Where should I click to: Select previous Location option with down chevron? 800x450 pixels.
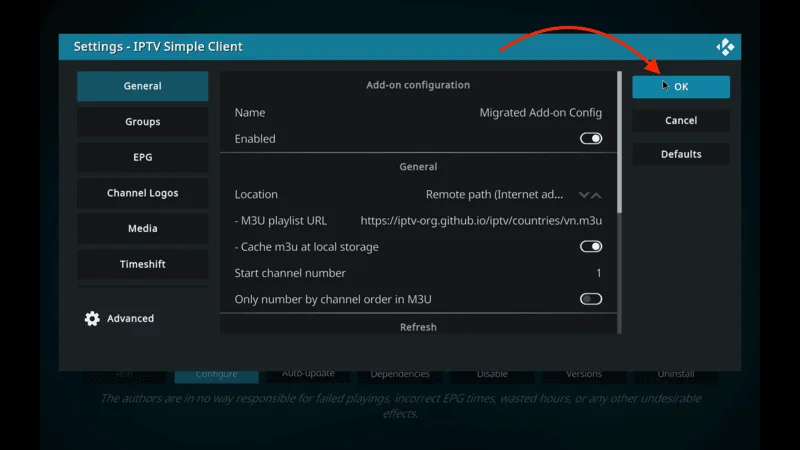584,195
